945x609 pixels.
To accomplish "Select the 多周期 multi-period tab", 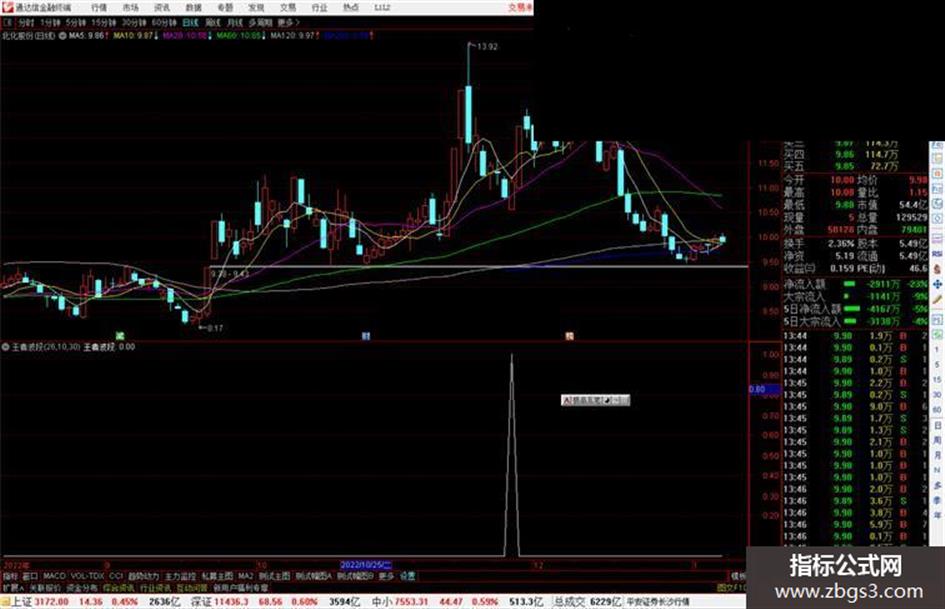I will (260, 22).
